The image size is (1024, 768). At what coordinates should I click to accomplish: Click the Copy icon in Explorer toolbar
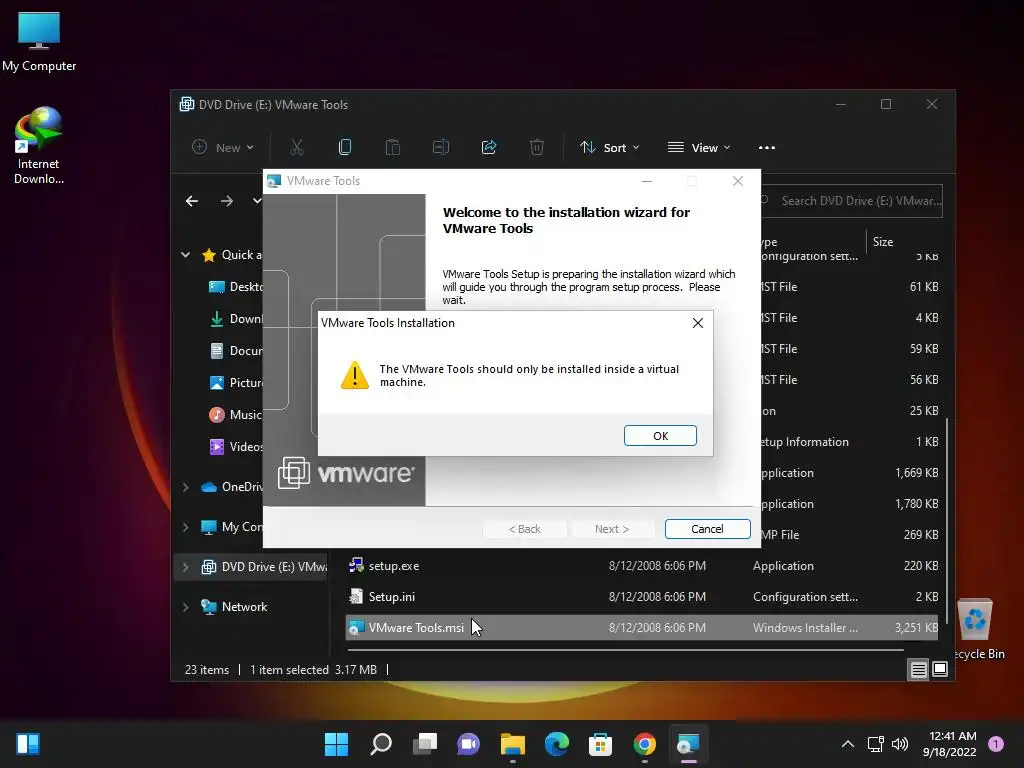pyautogui.click(x=345, y=148)
